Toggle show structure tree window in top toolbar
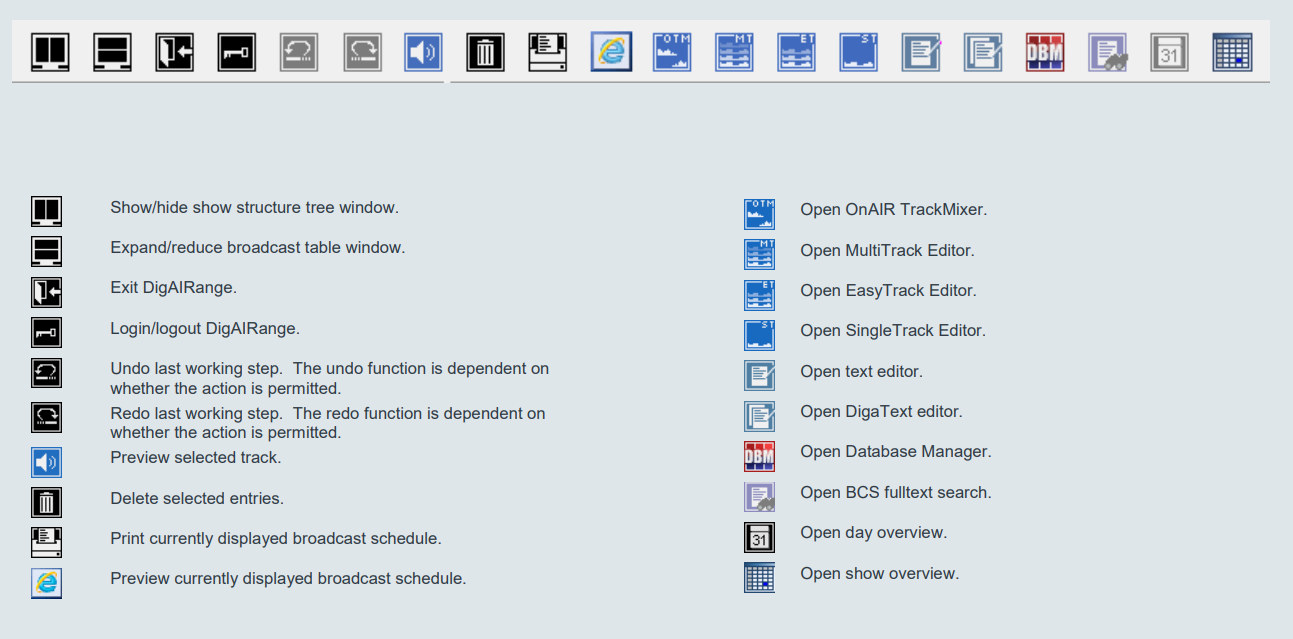This screenshot has width=1293, height=639. tap(50, 52)
